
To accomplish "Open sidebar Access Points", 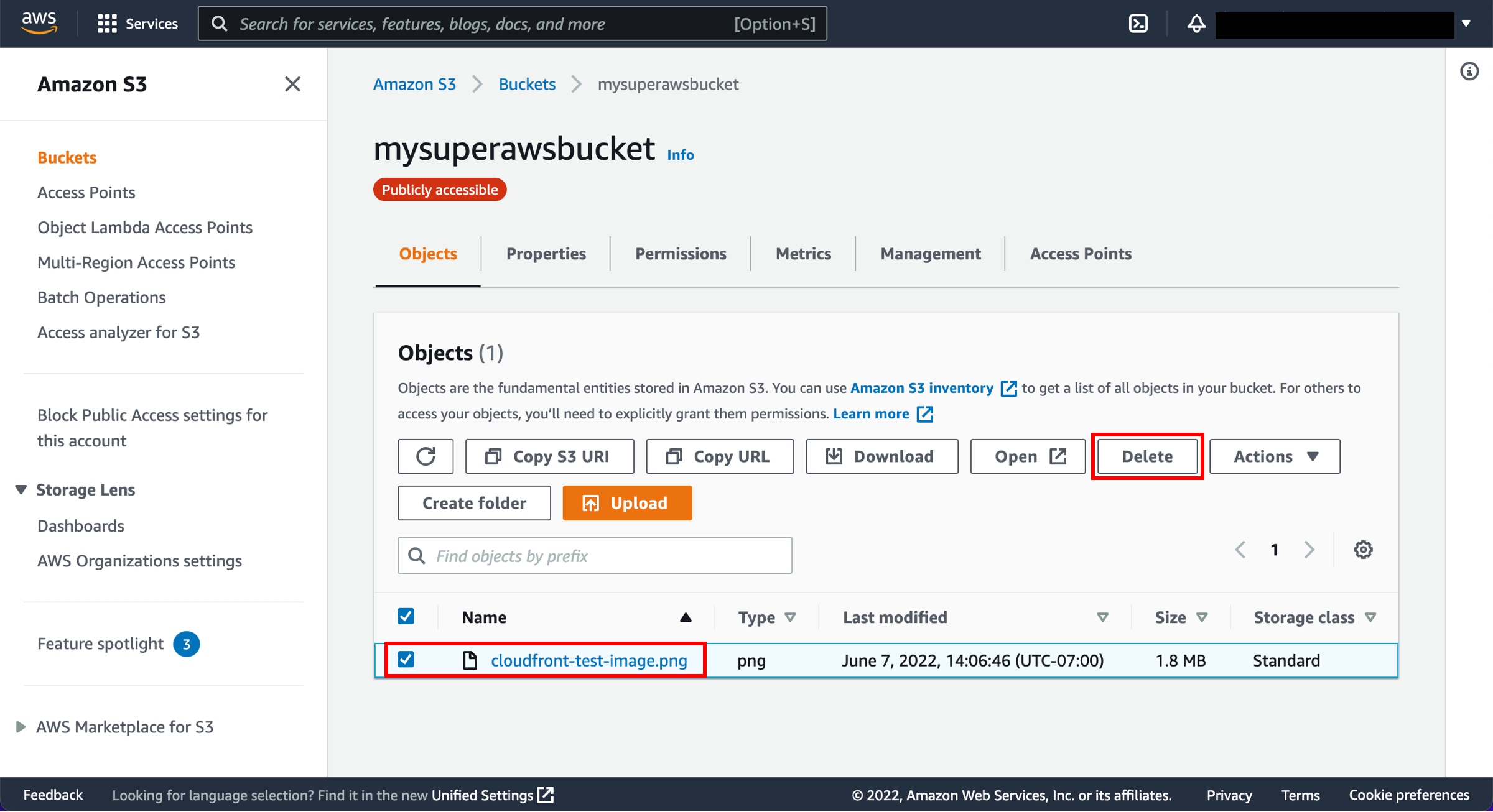I will click(86, 192).
